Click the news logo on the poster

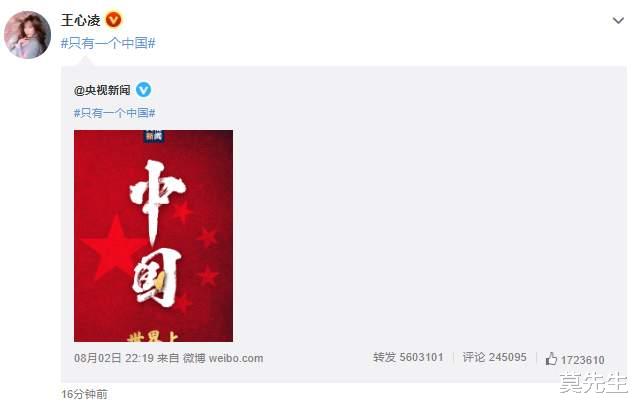[x=154, y=136]
